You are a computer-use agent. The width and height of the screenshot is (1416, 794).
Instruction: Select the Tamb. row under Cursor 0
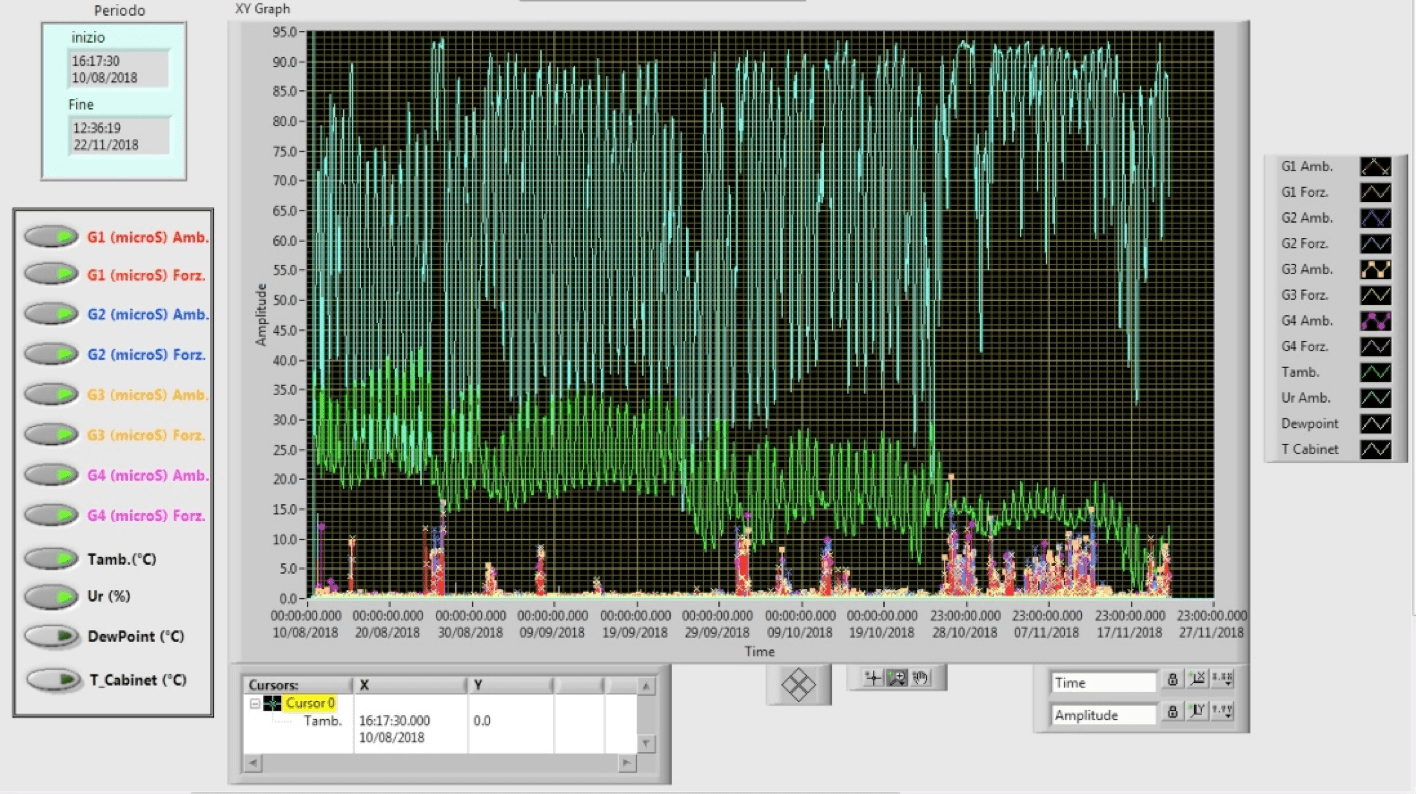323,721
